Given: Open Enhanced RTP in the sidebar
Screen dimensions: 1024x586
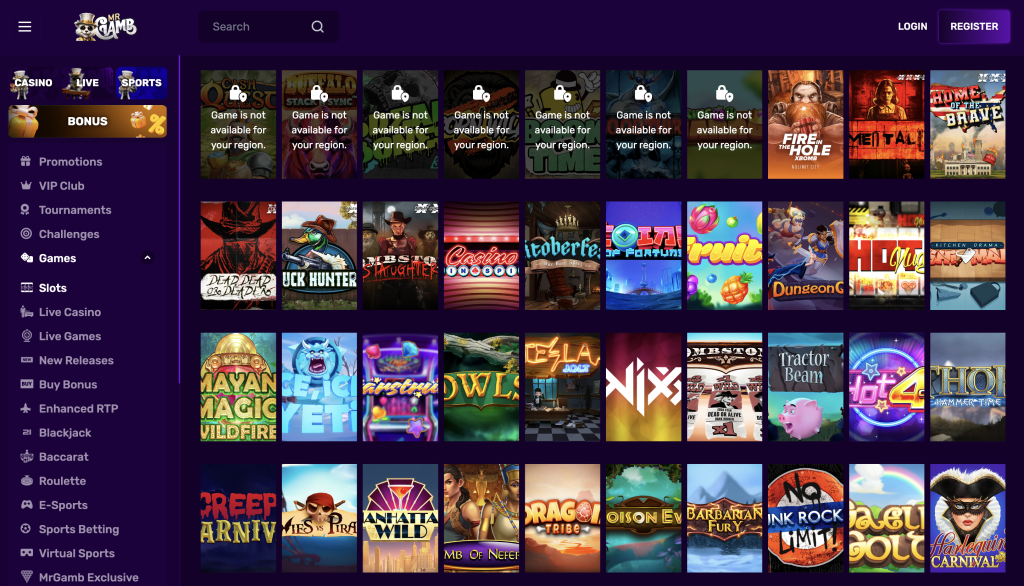Looking at the screenshot, I should pyautogui.click(x=78, y=409).
